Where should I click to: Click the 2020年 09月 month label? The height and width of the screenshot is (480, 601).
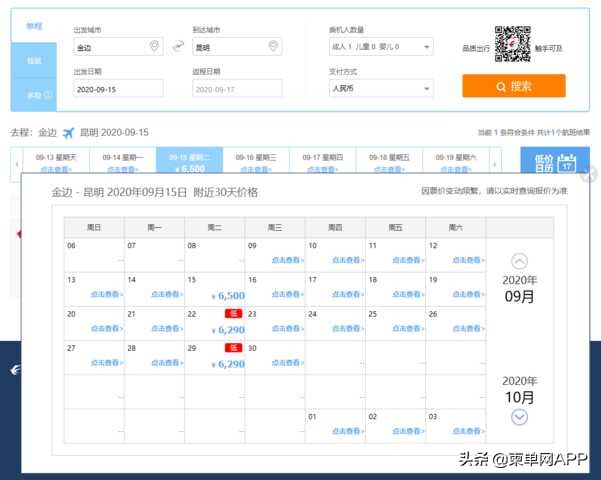(x=519, y=289)
